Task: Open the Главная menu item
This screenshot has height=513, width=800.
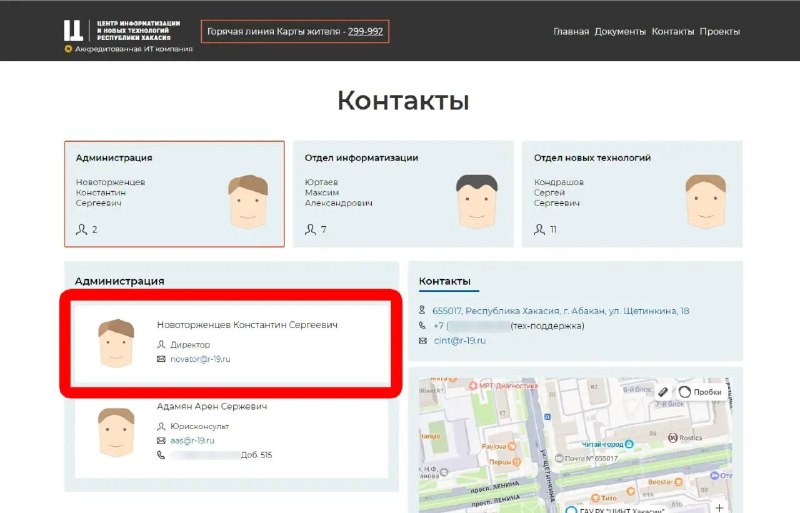Action: click(x=571, y=32)
